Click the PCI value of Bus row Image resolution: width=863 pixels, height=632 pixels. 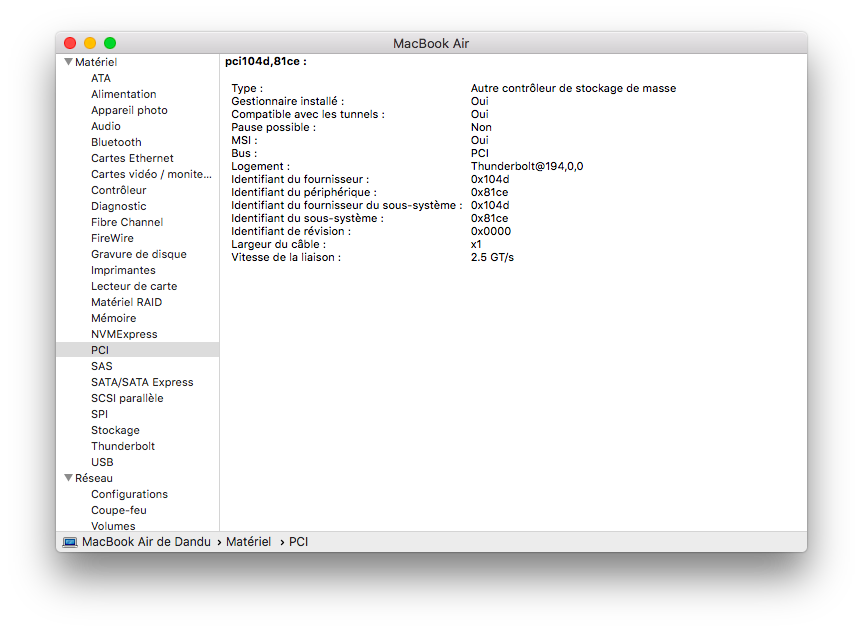point(480,153)
